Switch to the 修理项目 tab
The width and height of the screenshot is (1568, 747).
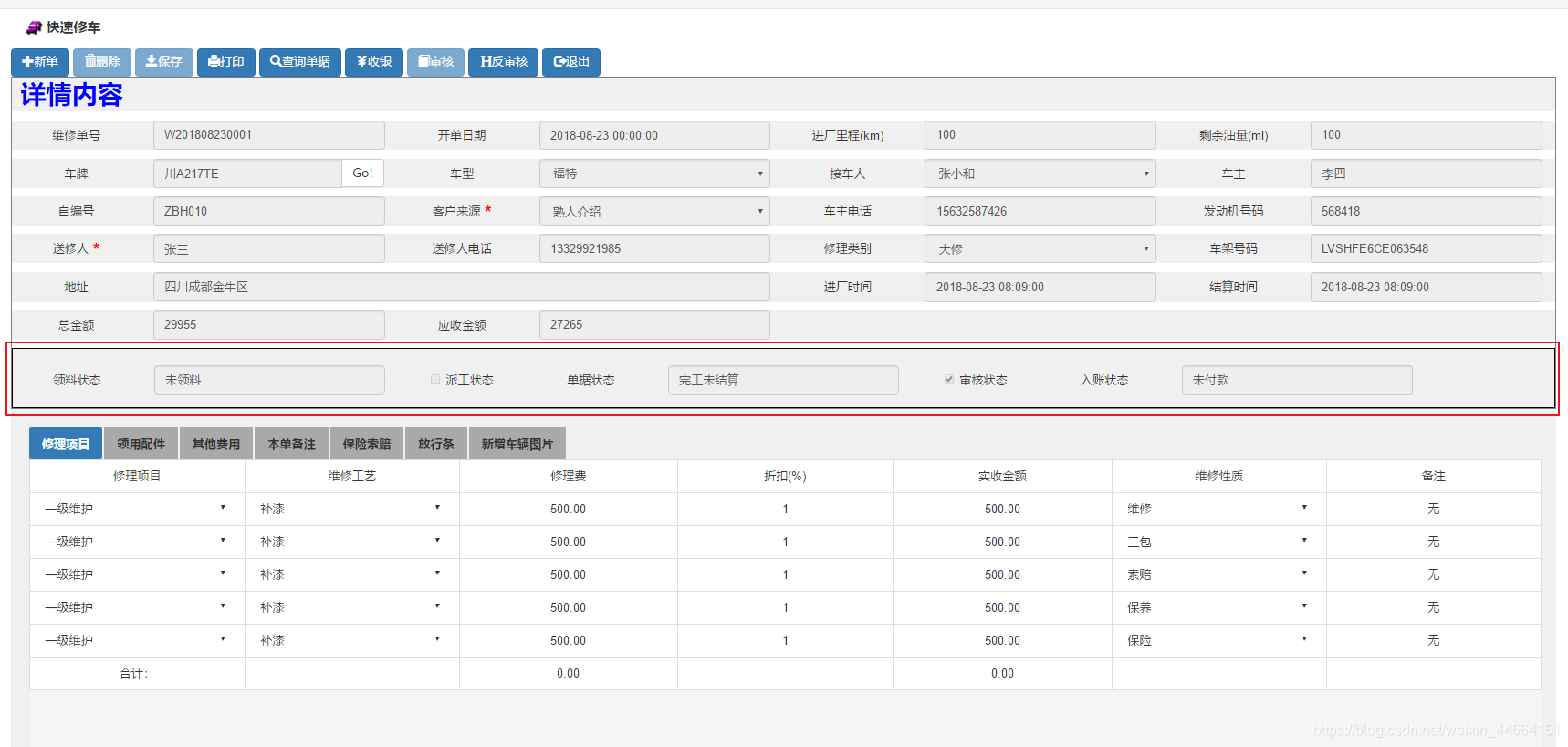(66, 444)
